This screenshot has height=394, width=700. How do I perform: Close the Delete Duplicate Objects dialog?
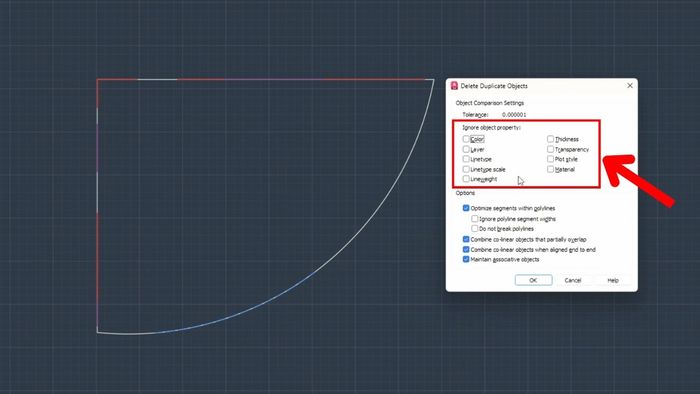pyautogui.click(x=630, y=85)
